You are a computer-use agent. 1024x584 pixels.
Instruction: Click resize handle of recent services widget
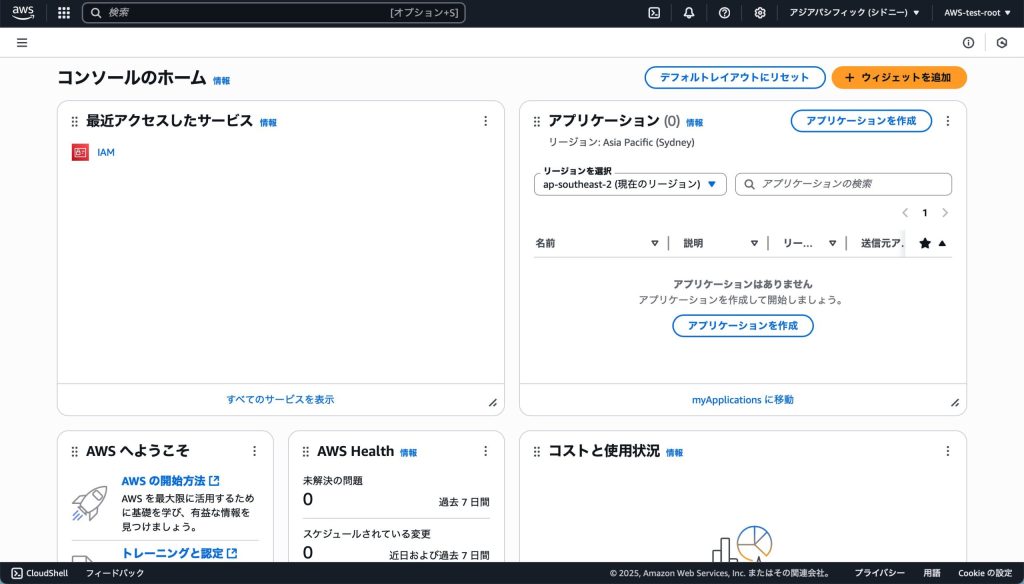(x=493, y=403)
